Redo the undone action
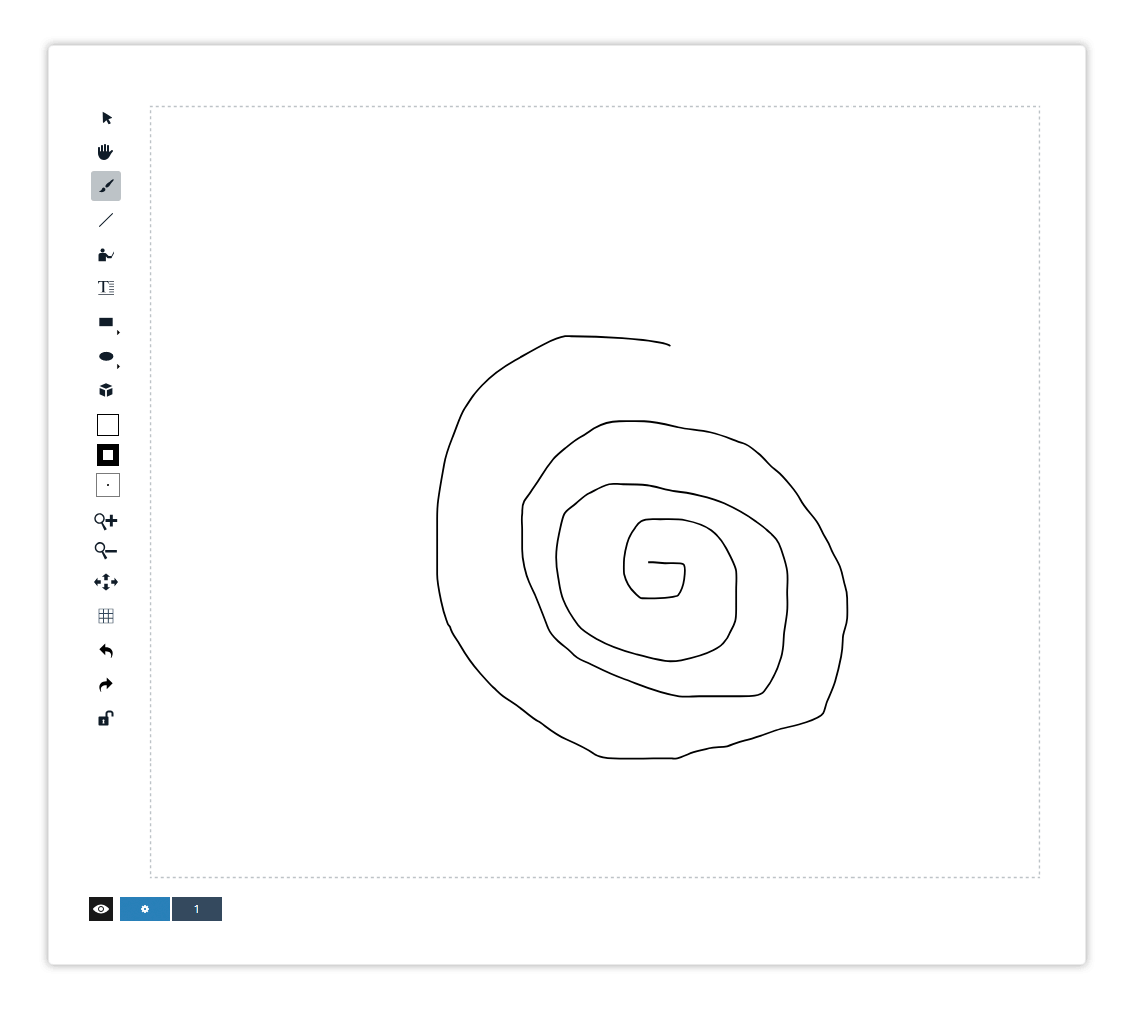Image resolution: width=1135 pixels, height=1018 pixels. 106,684
